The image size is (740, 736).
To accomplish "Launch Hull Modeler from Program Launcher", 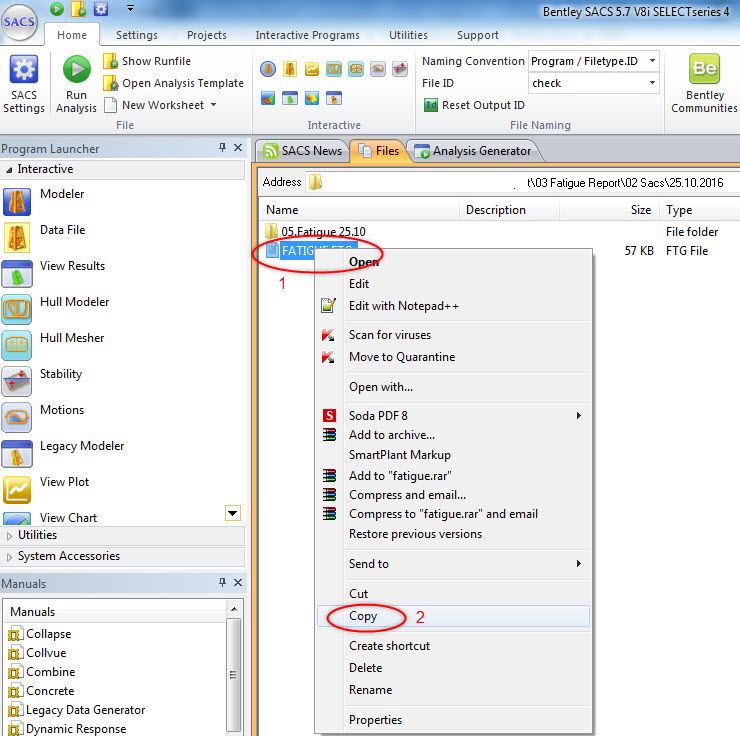I will [56, 309].
